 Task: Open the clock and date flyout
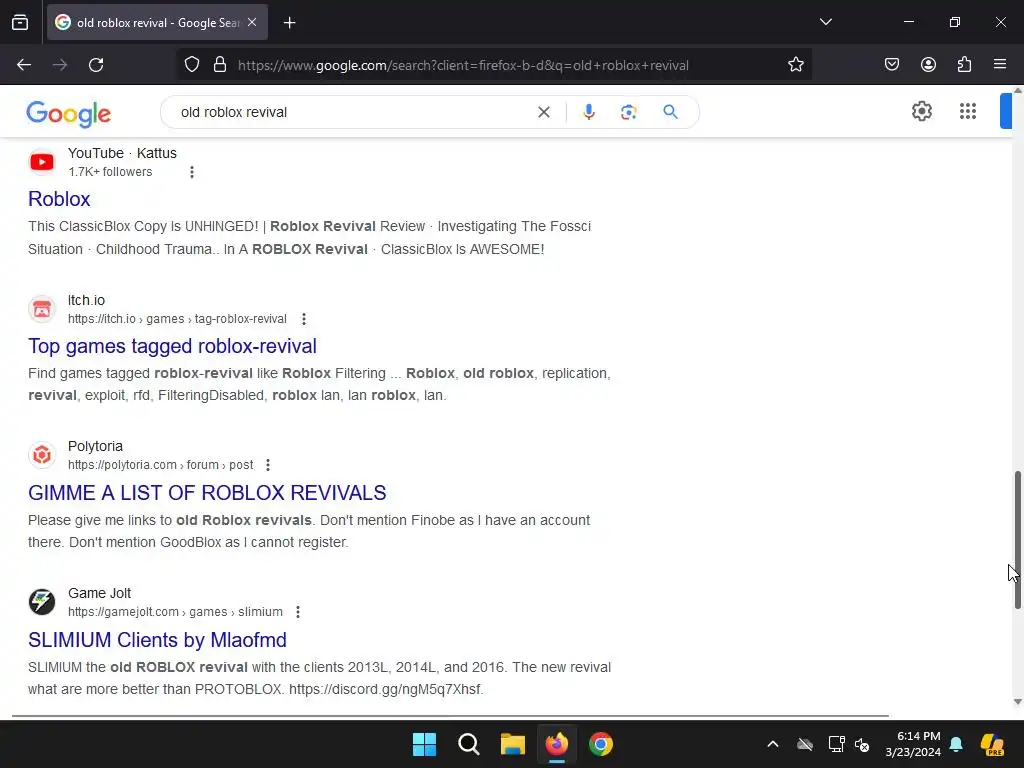pos(913,744)
